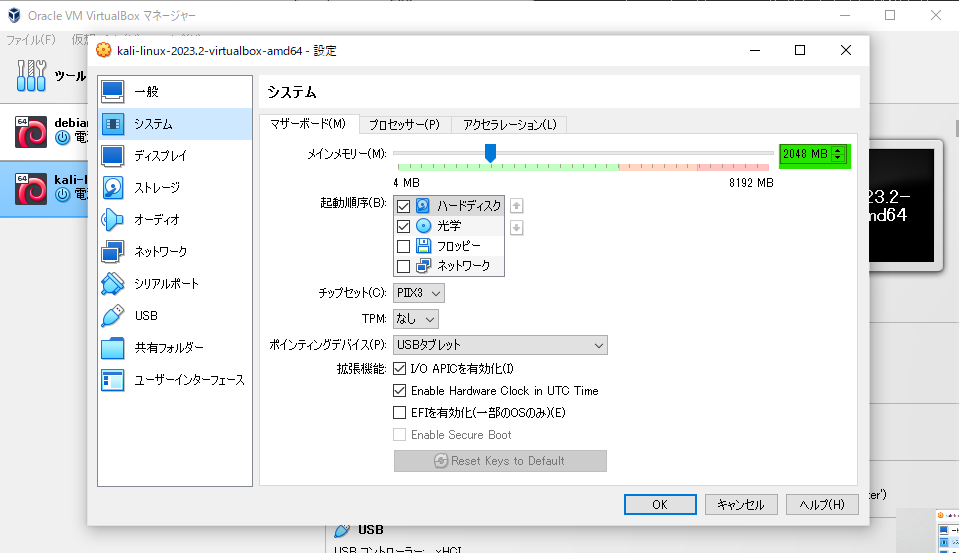
Task: Enable the EFIを有効化 checkbox
Action: click(x=399, y=412)
